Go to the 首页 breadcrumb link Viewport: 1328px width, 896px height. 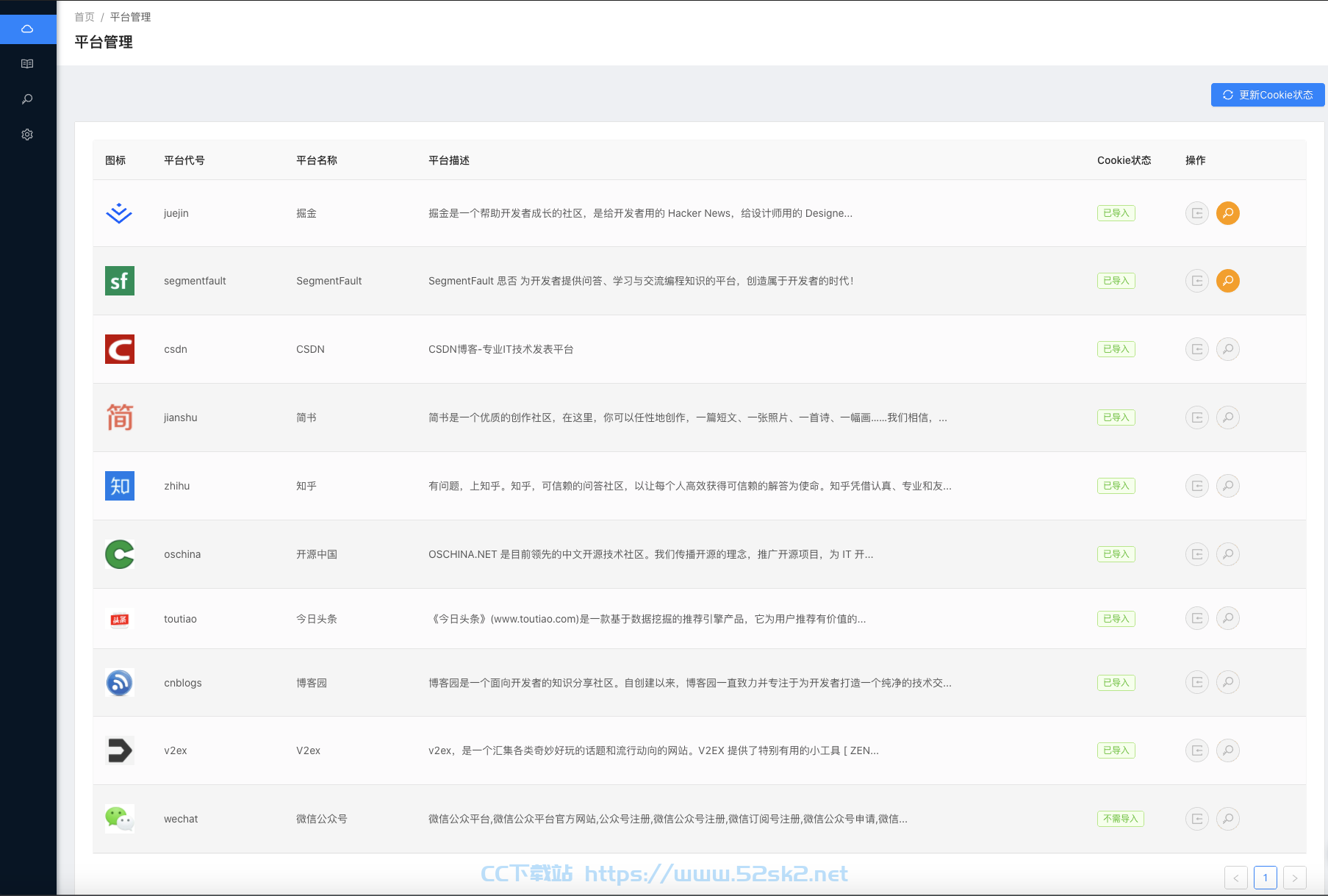tap(85, 17)
